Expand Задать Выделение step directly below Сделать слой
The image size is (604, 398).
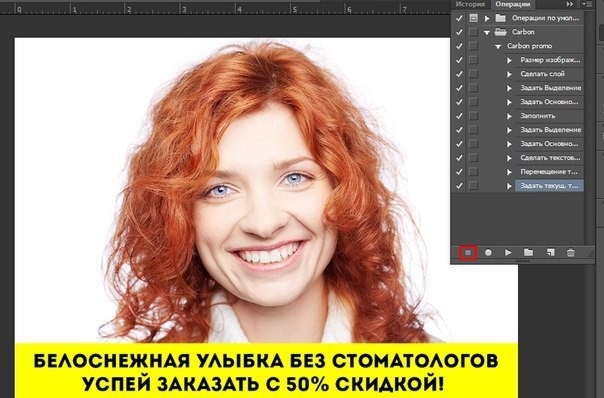pos(509,88)
